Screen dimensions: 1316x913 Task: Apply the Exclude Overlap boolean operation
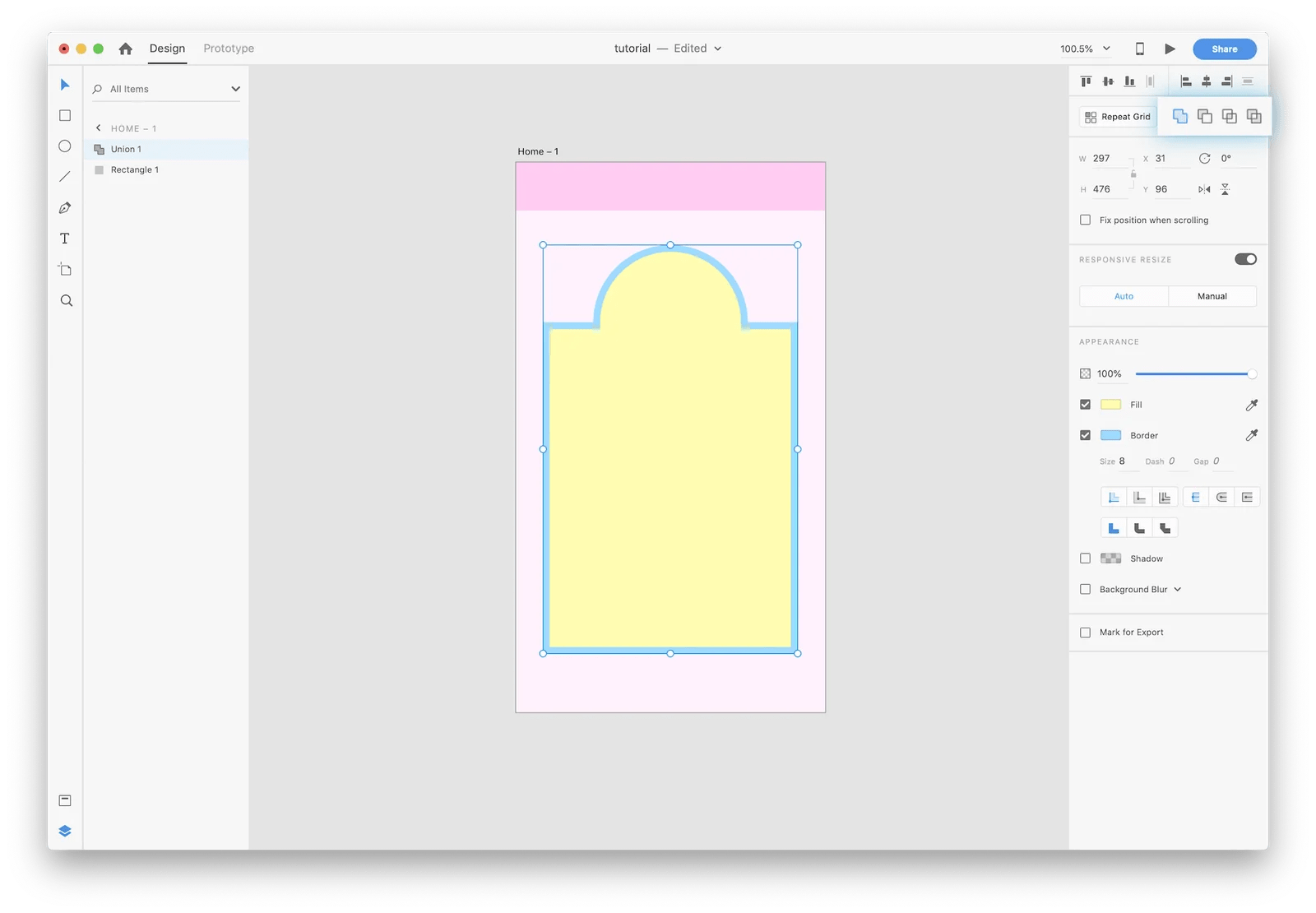point(1254,116)
